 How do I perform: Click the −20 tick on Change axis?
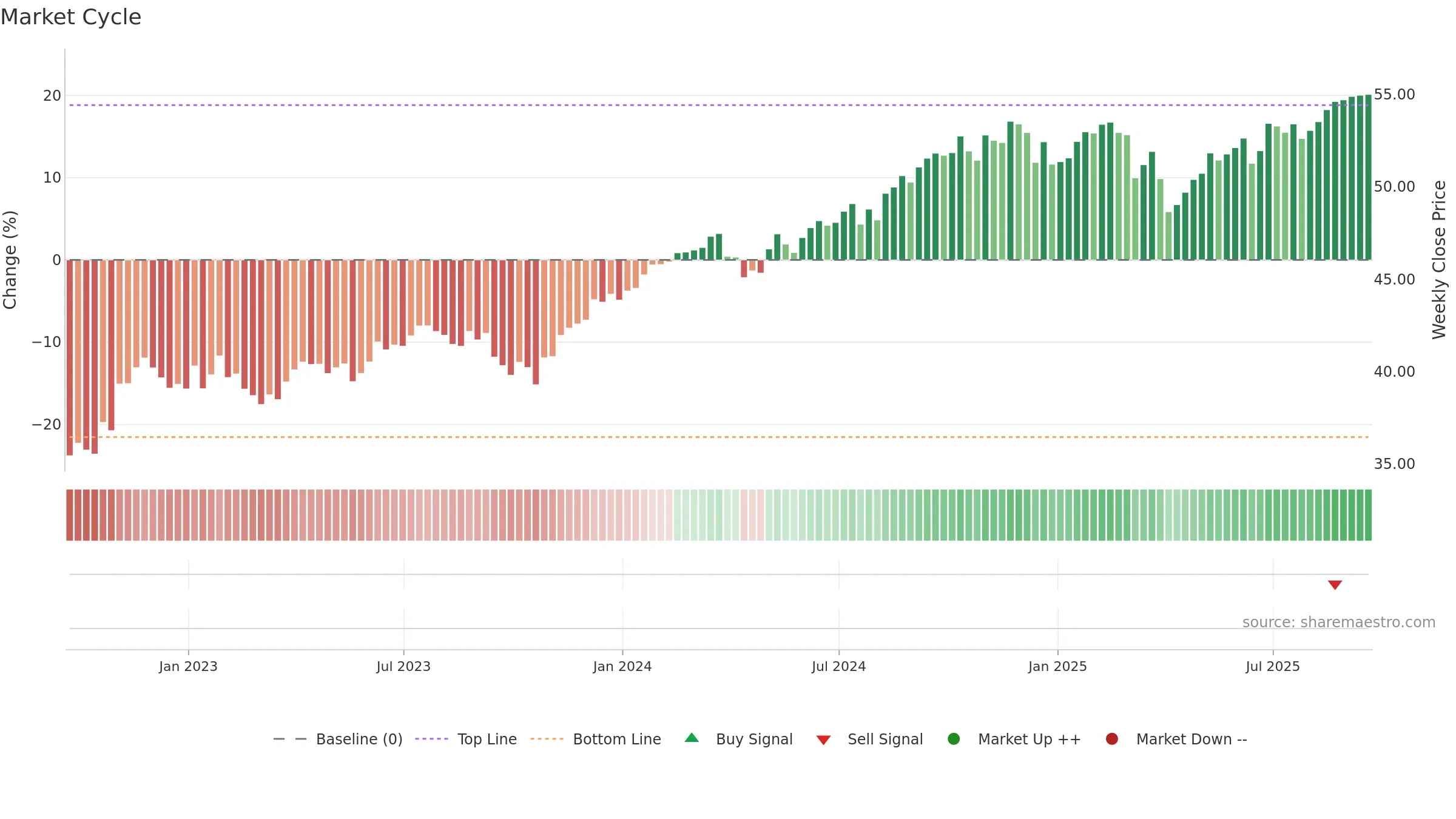tap(47, 425)
